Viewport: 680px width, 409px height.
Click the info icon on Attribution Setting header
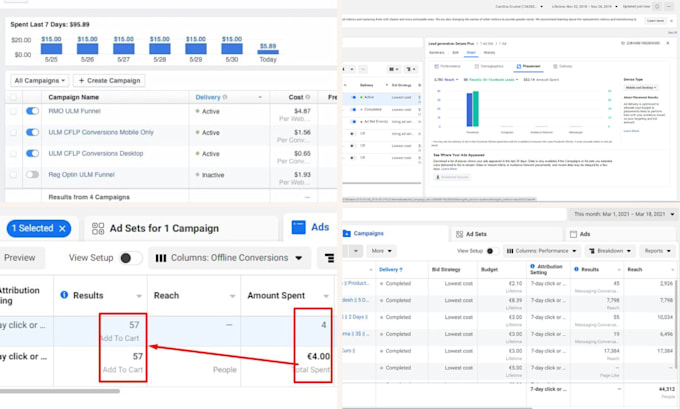coord(533,266)
